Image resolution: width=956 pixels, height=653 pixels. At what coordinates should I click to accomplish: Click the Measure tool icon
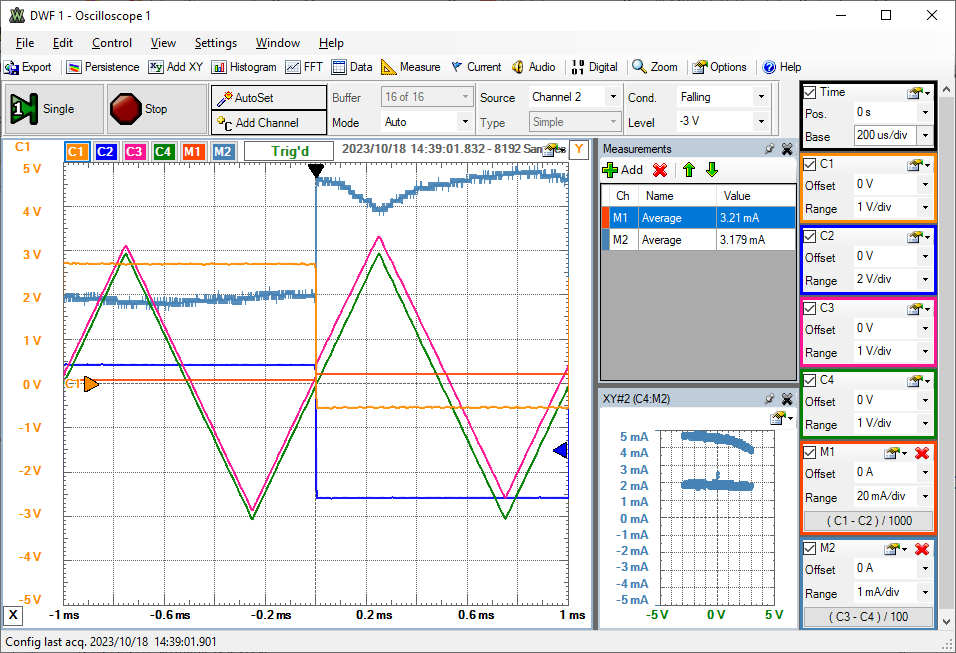point(389,67)
